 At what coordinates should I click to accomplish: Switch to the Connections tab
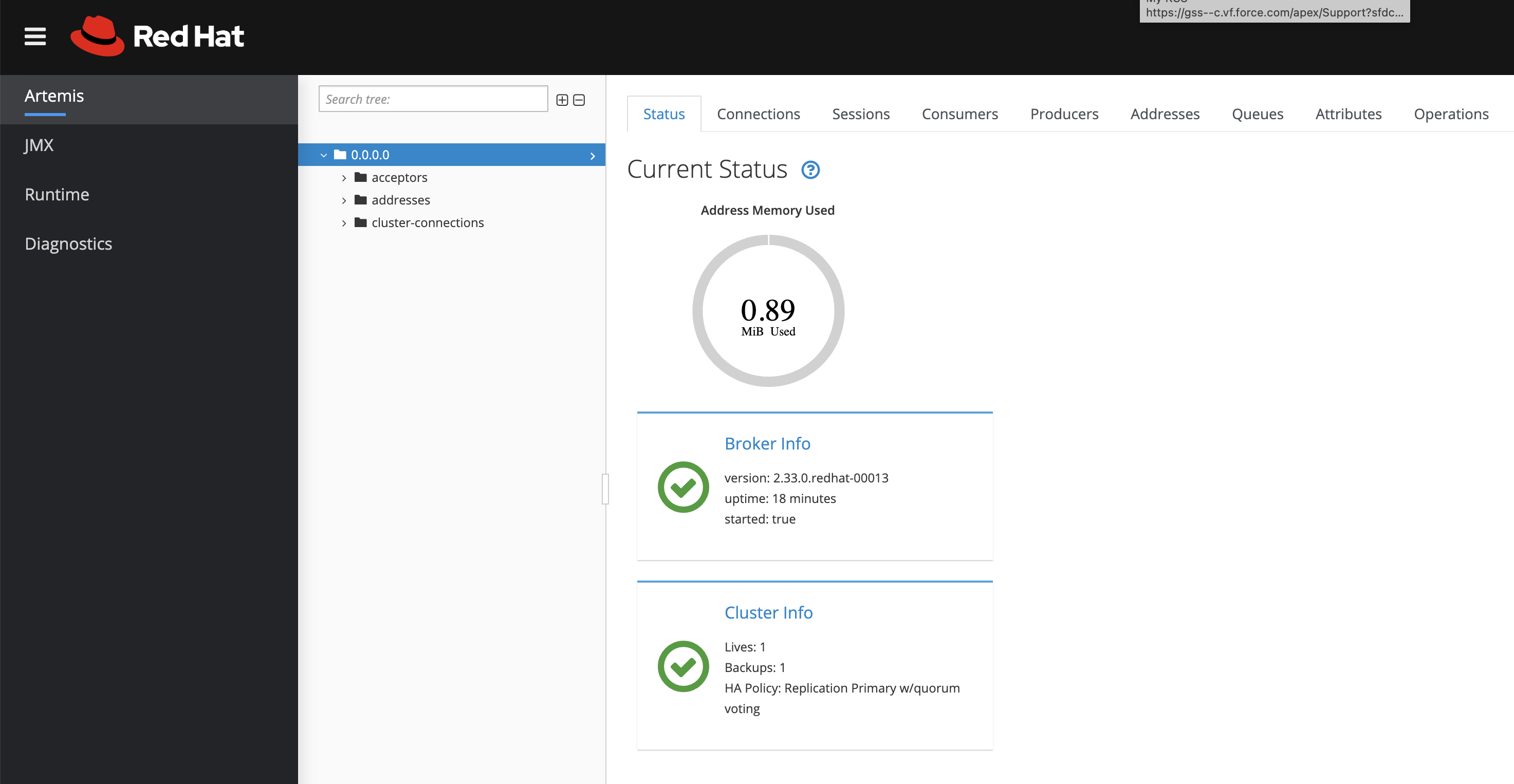[x=758, y=114]
